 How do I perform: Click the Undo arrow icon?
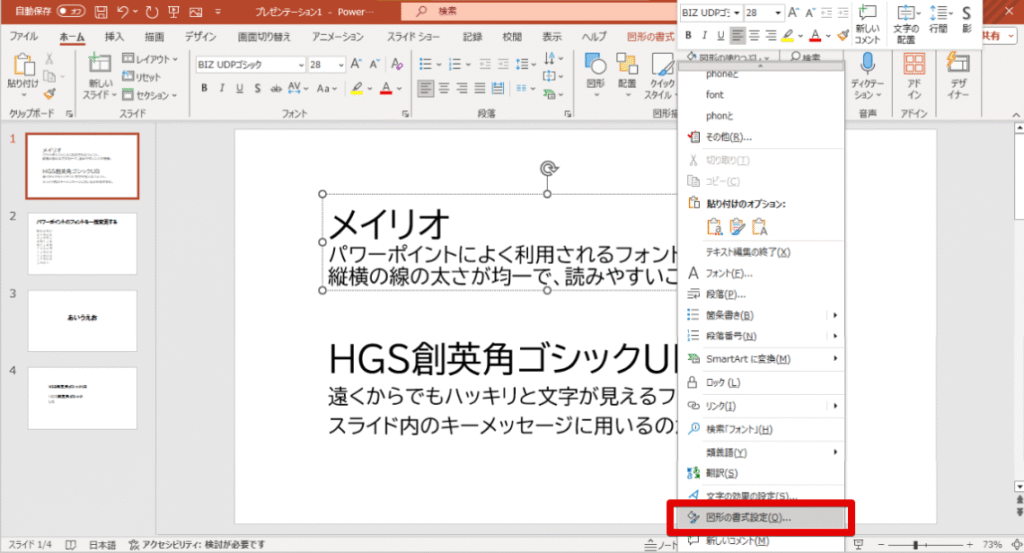[122, 11]
